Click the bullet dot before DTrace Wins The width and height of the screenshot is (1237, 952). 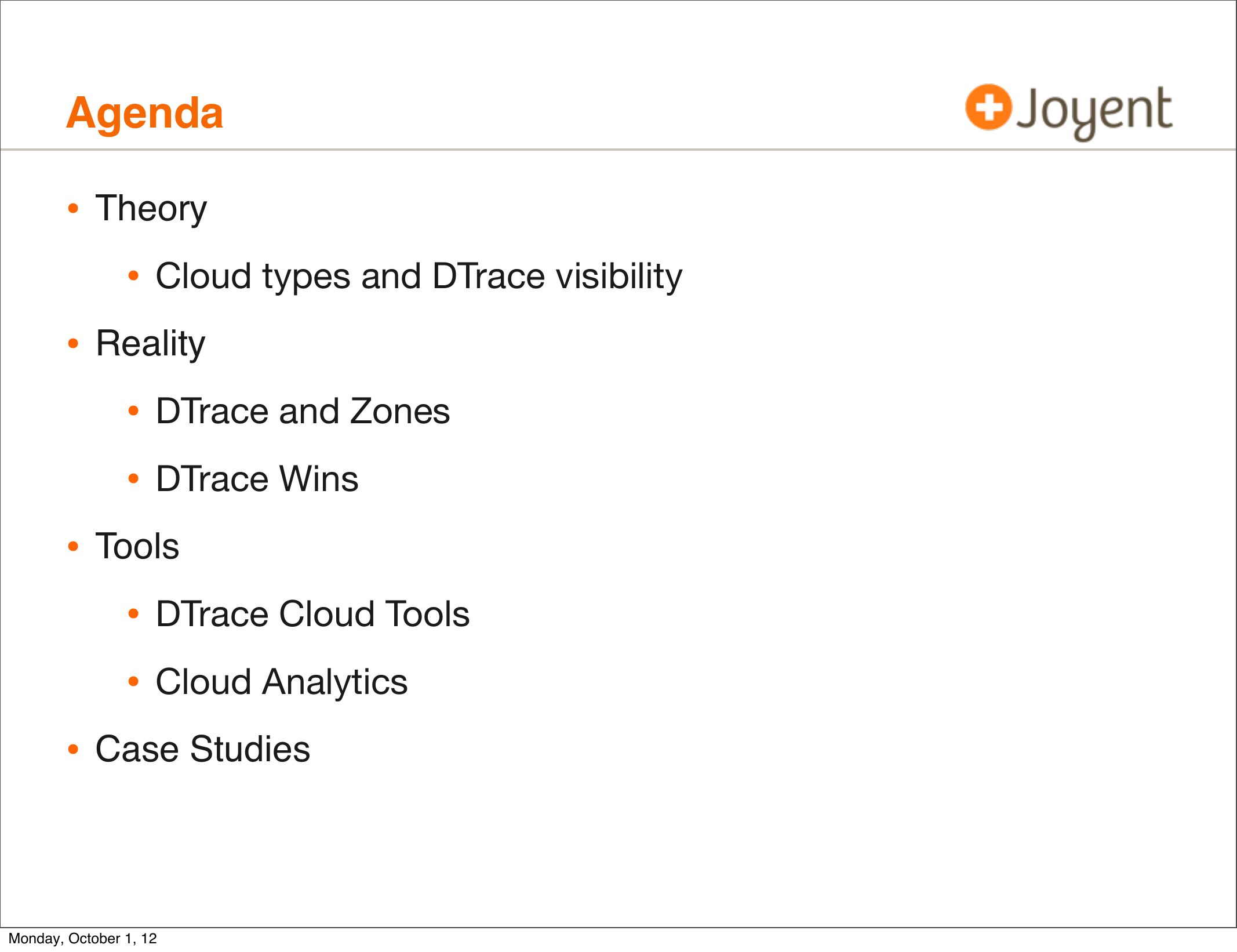[x=134, y=479]
